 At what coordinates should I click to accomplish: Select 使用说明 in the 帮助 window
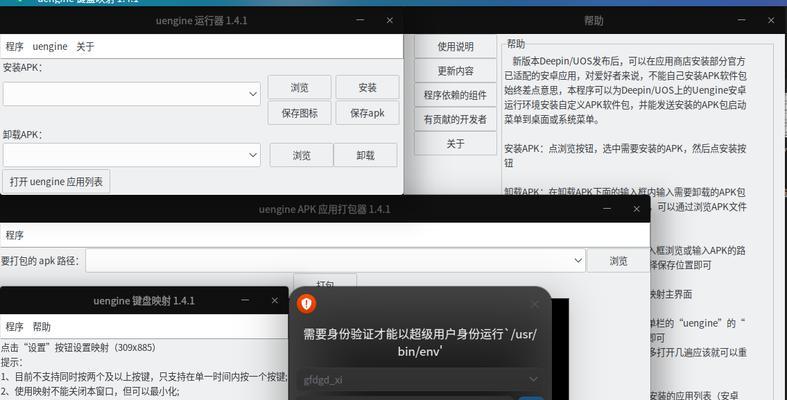[x=455, y=47]
